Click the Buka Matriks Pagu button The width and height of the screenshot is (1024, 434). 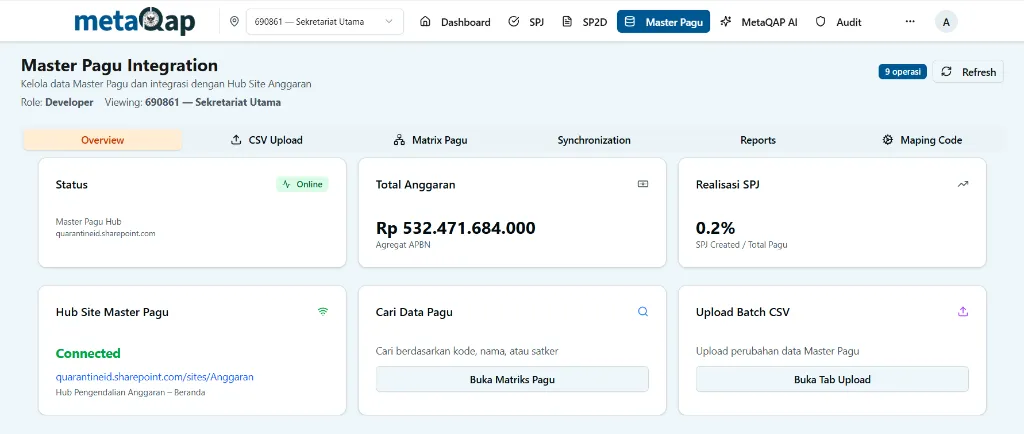(512, 379)
